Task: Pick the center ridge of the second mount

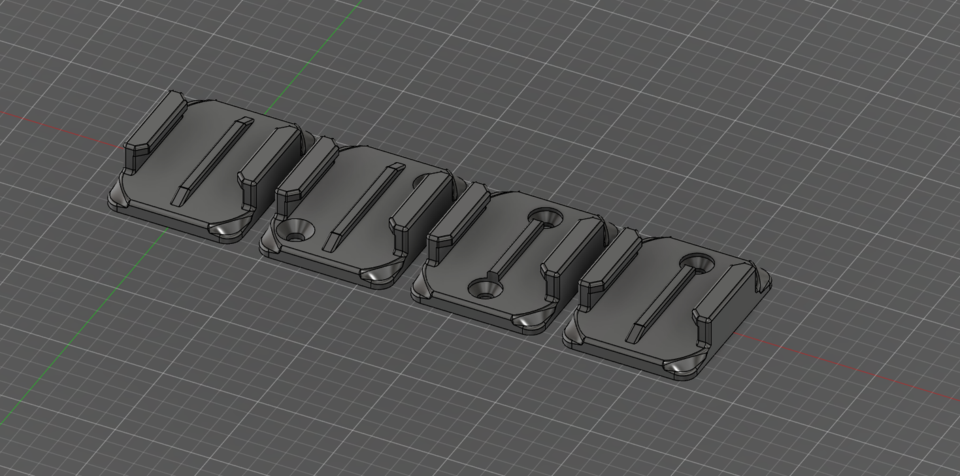Action: pos(363,207)
